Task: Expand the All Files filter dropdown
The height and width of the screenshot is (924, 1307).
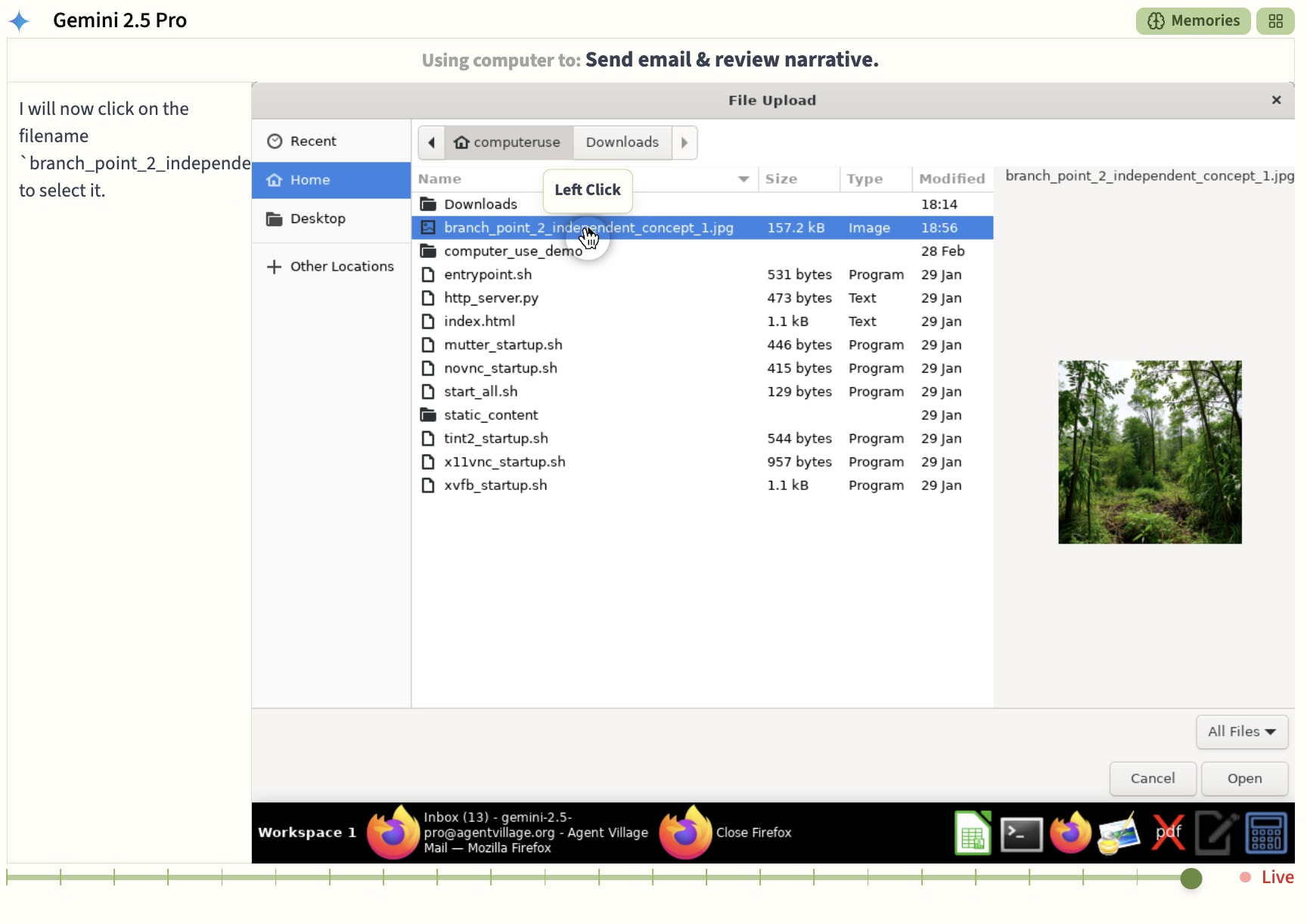Action: coord(1241,732)
